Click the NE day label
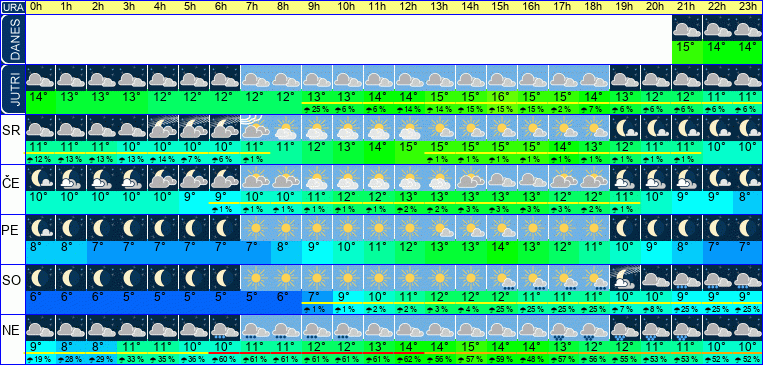This screenshot has height=365, width=763. [11, 331]
